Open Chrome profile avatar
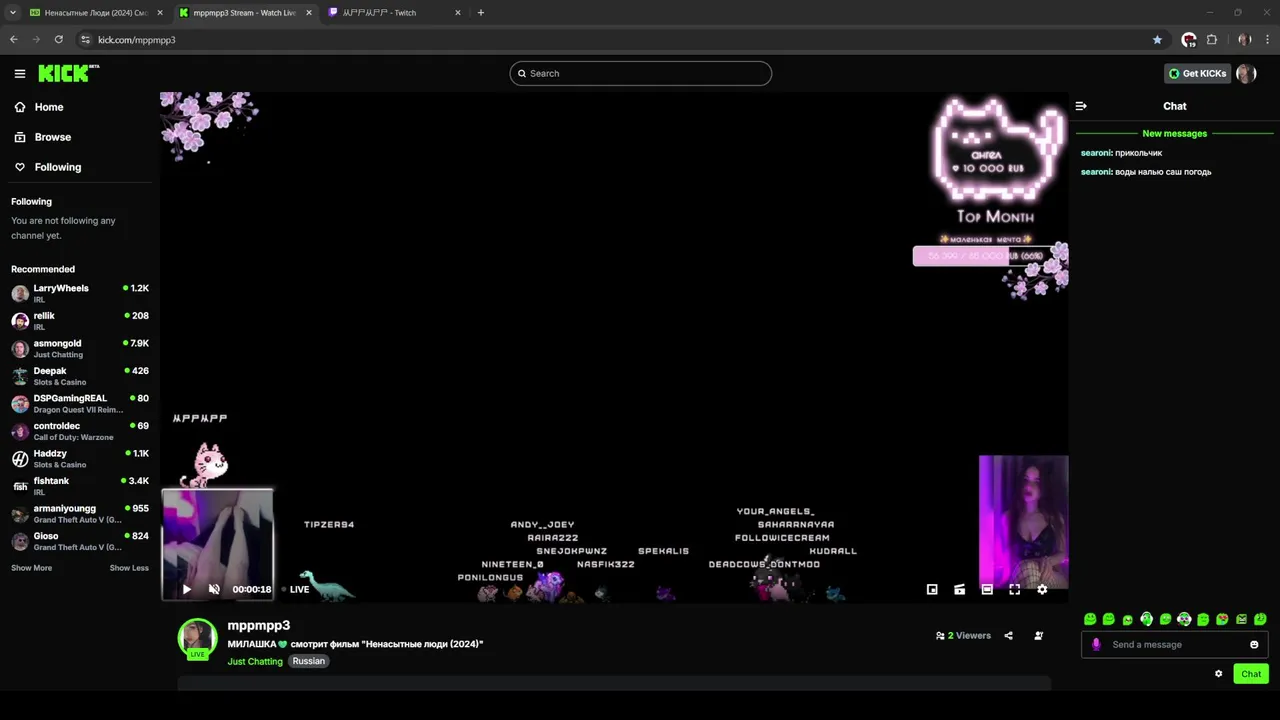Viewport: 1280px width, 720px height. point(1245,40)
